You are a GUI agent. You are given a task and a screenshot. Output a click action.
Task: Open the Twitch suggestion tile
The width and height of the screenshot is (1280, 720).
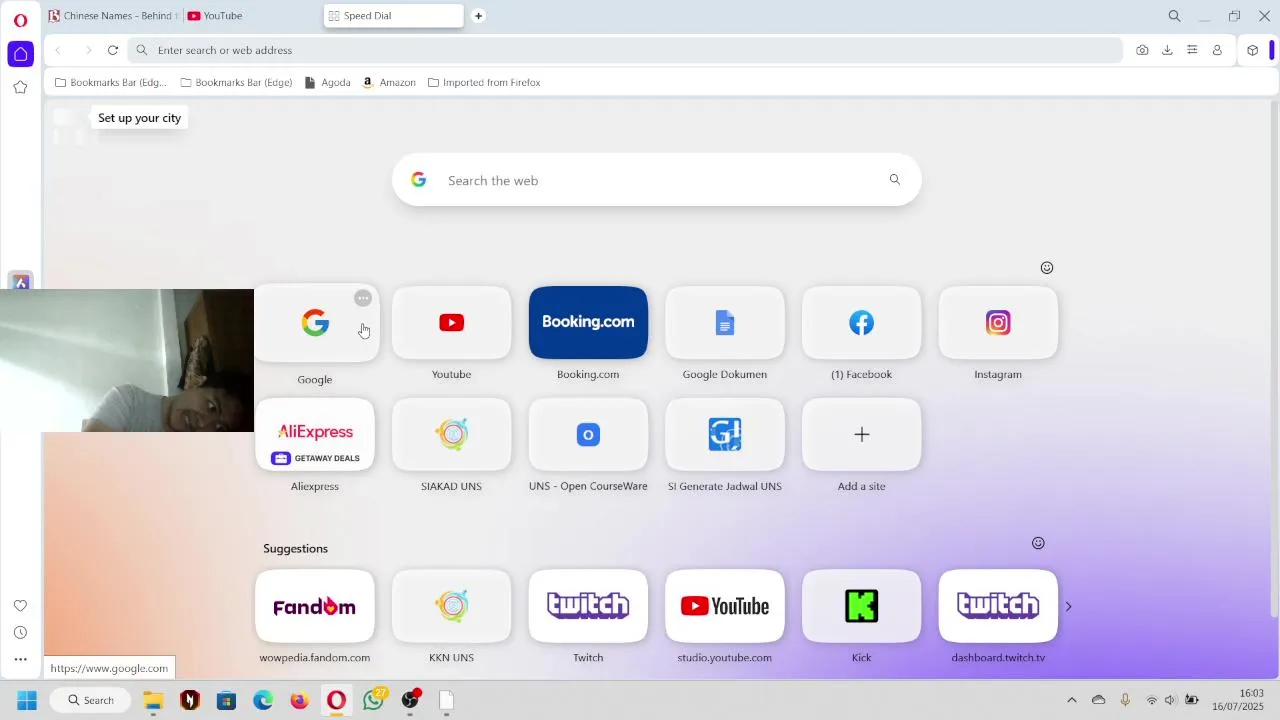pyautogui.click(x=588, y=606)
